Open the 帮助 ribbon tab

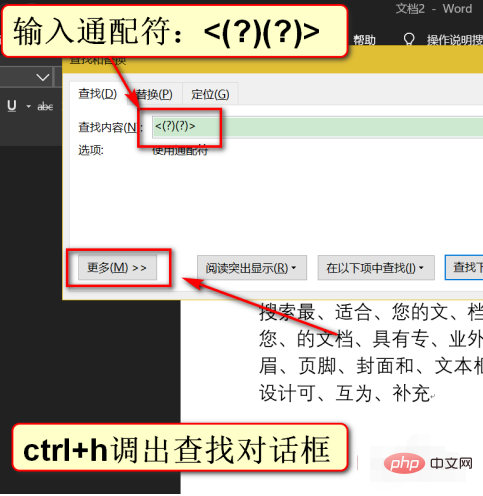[x=364, y=40]
